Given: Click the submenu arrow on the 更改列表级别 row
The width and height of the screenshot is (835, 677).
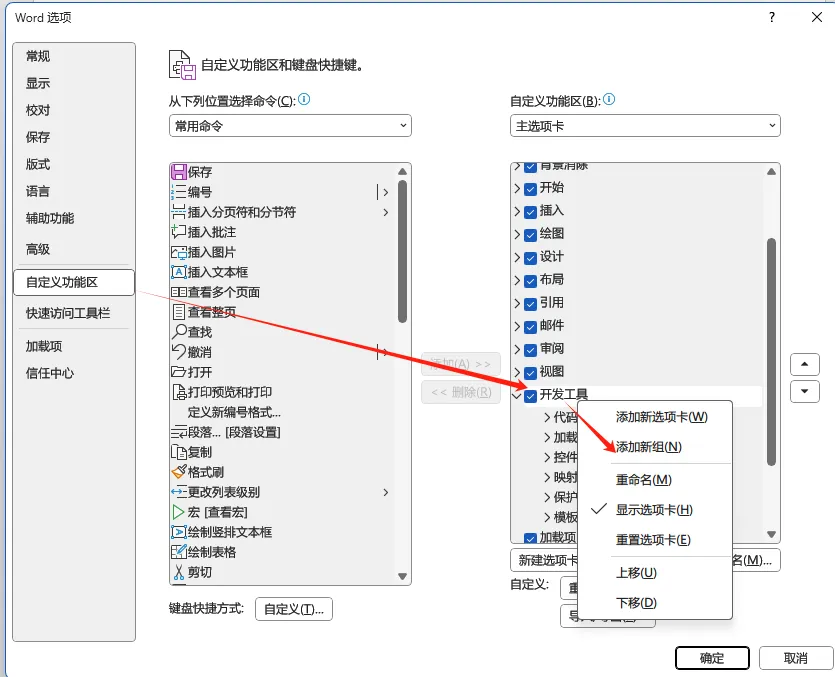Looking at the screenshot, I should tap(386, 492).
